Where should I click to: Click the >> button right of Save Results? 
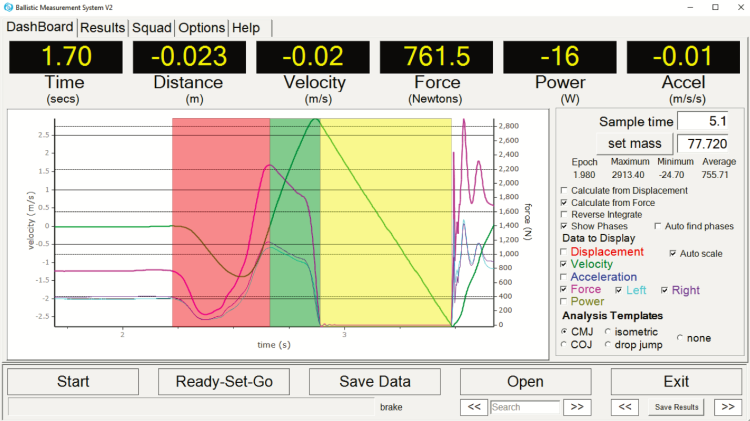pos(726,407)
